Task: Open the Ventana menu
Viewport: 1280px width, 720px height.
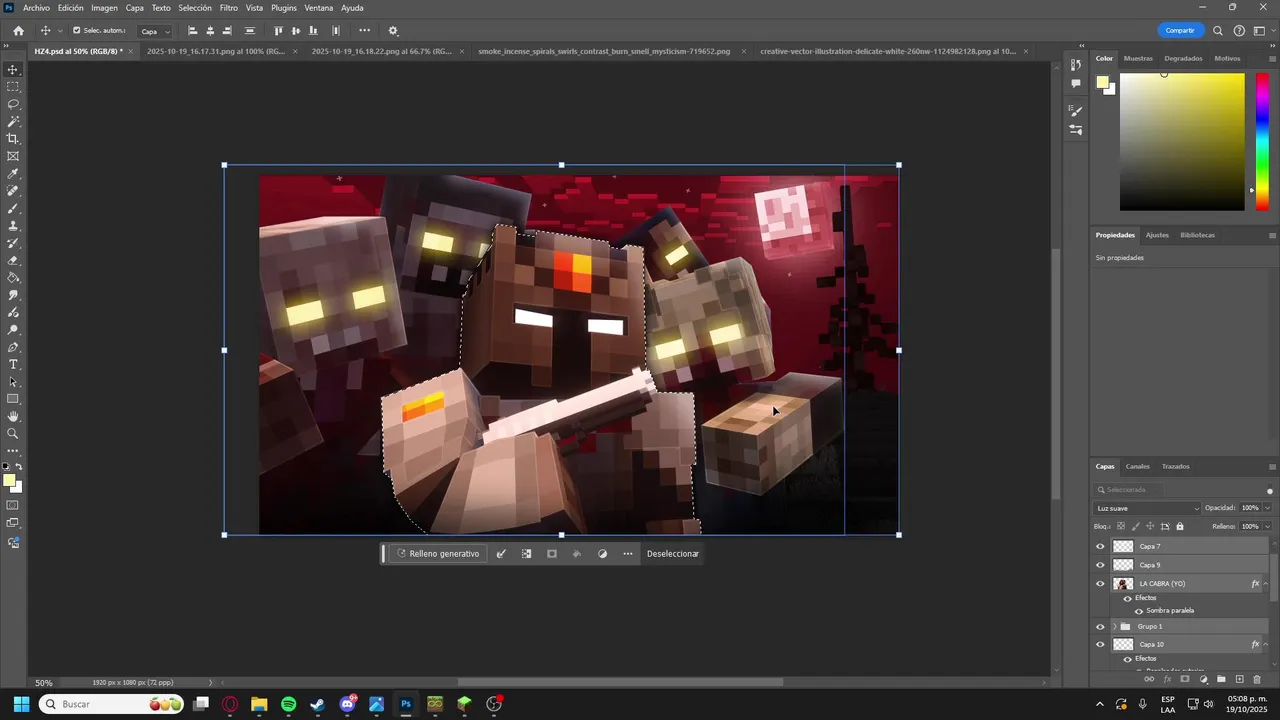Action: click(319, 8)
